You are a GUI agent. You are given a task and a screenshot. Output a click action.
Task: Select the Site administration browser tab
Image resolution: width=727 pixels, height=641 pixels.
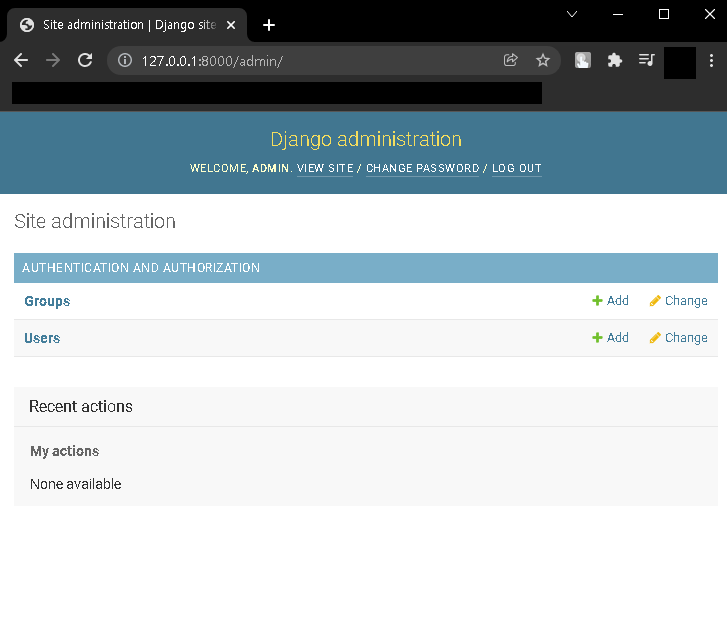[x=127, y=25]
